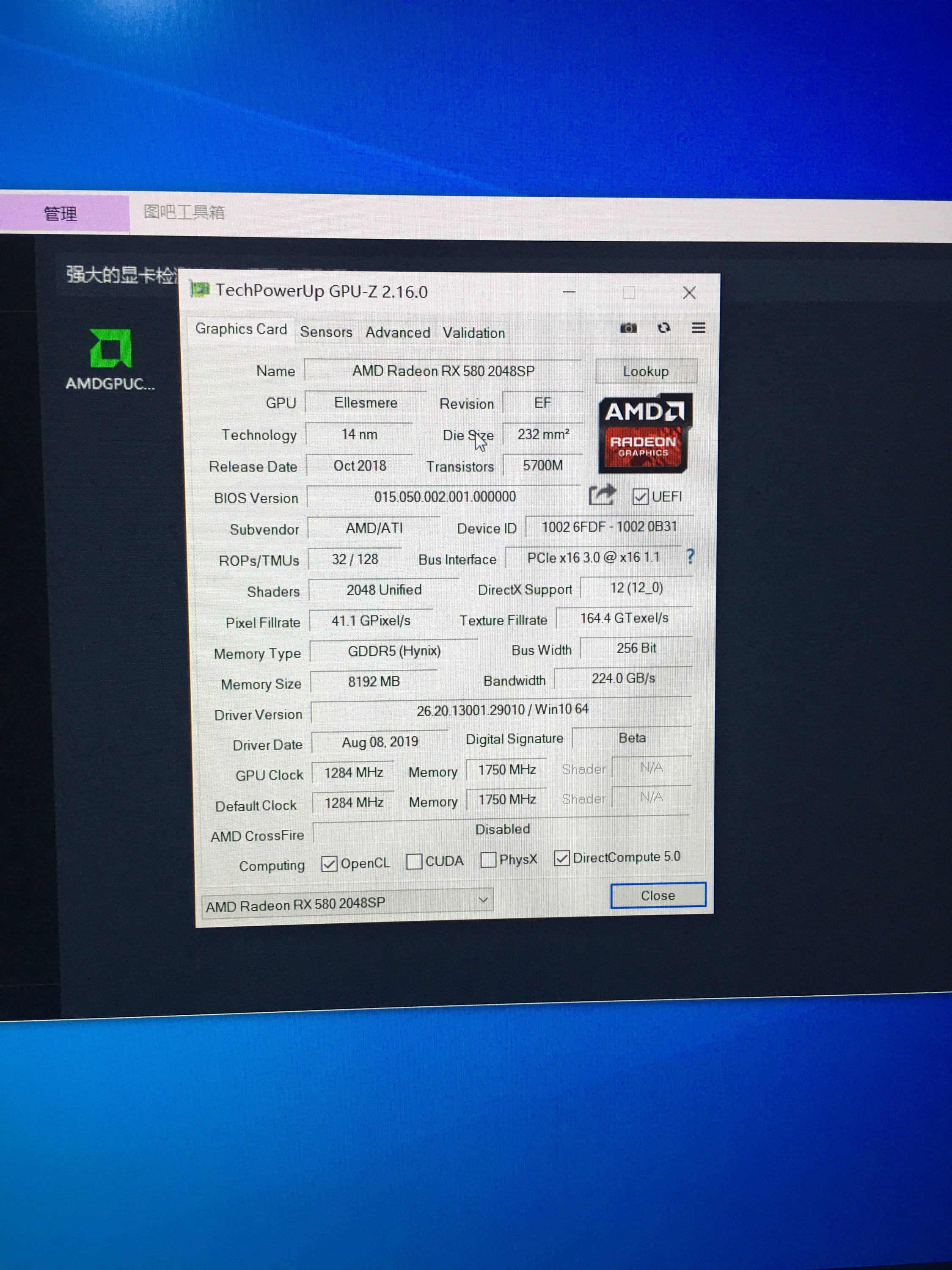Open the Validation tab

(x=473, y=333)
